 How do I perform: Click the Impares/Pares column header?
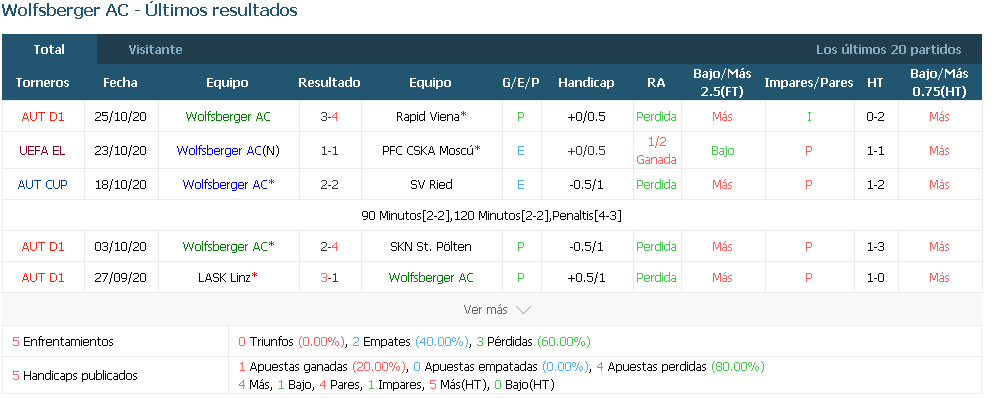pyautogui.click(x=809, y=83)
